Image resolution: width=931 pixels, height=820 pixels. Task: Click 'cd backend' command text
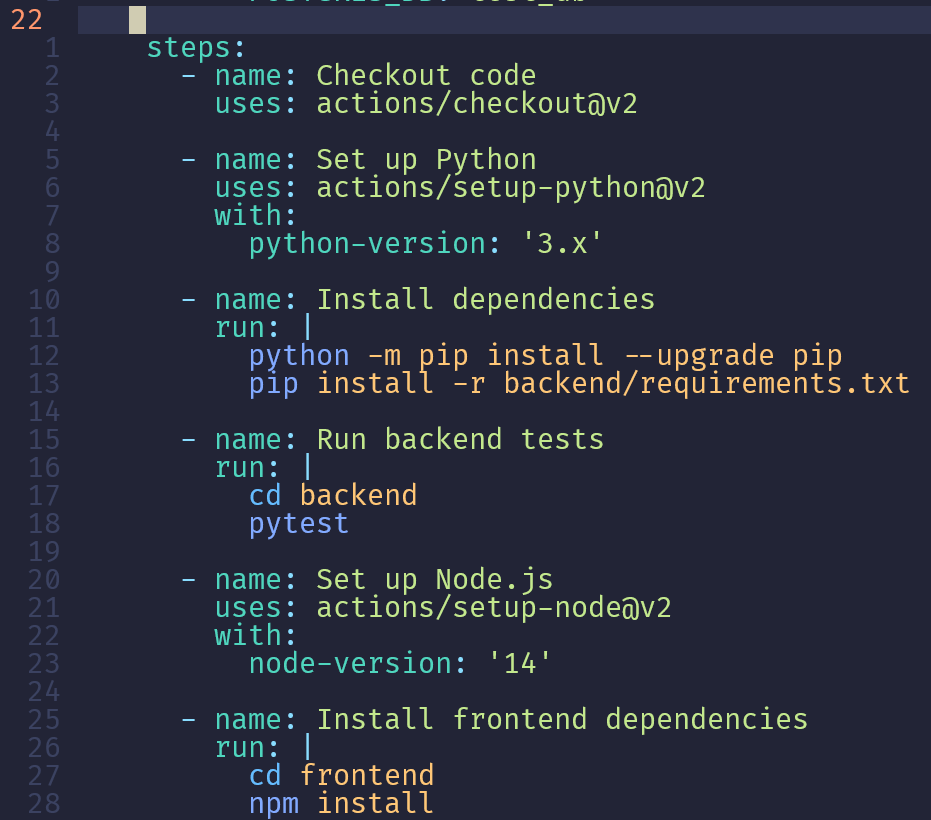[332, 495]
